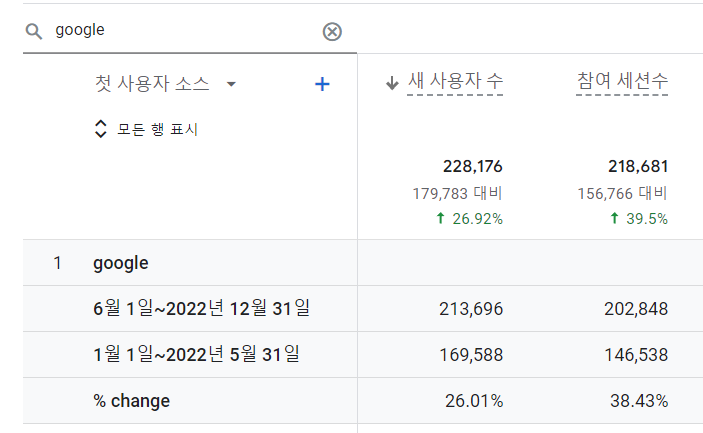Click new users cell 169,588
This screenshot has width=703, height=433.
[471, 355]
